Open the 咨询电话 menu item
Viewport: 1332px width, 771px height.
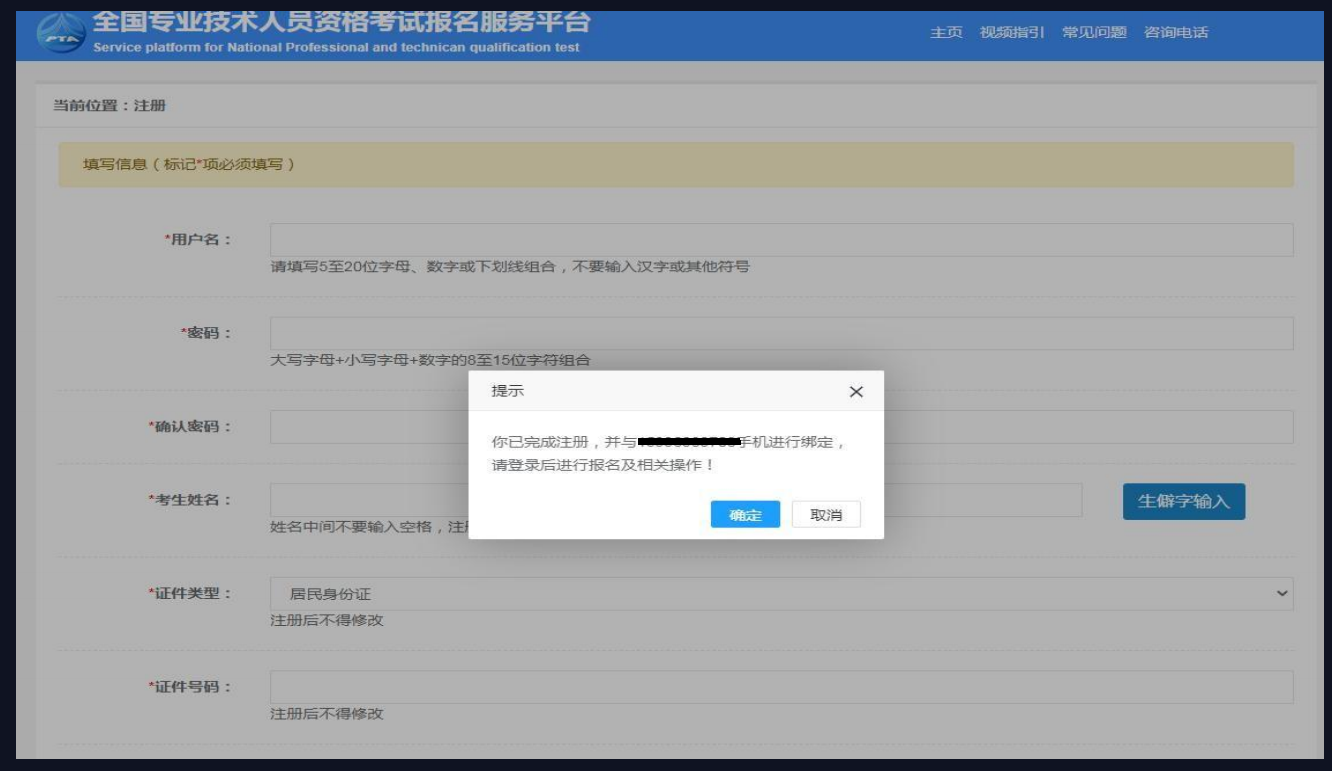(1176, 33)
